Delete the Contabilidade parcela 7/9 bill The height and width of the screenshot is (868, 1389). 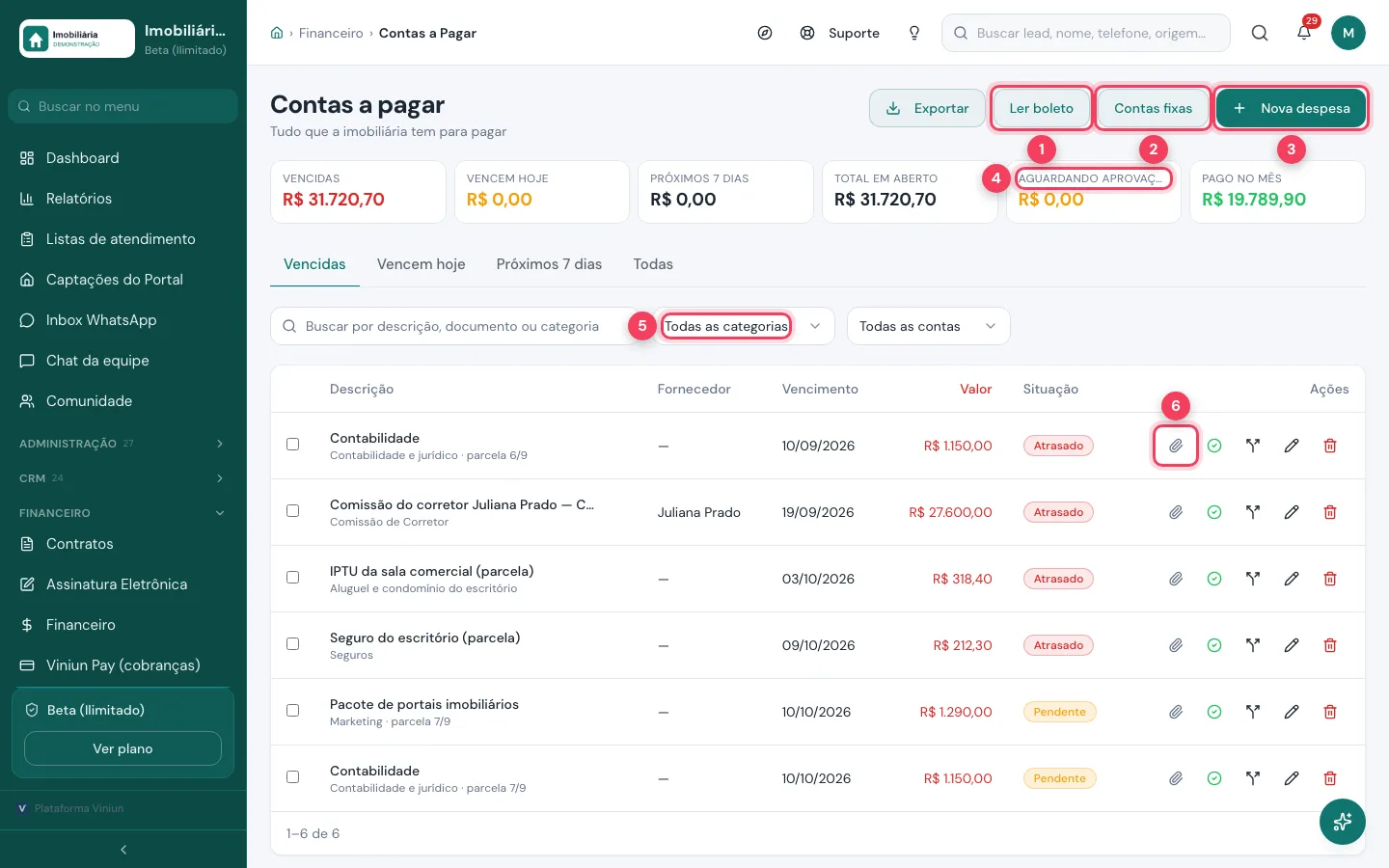[1330, 778]
